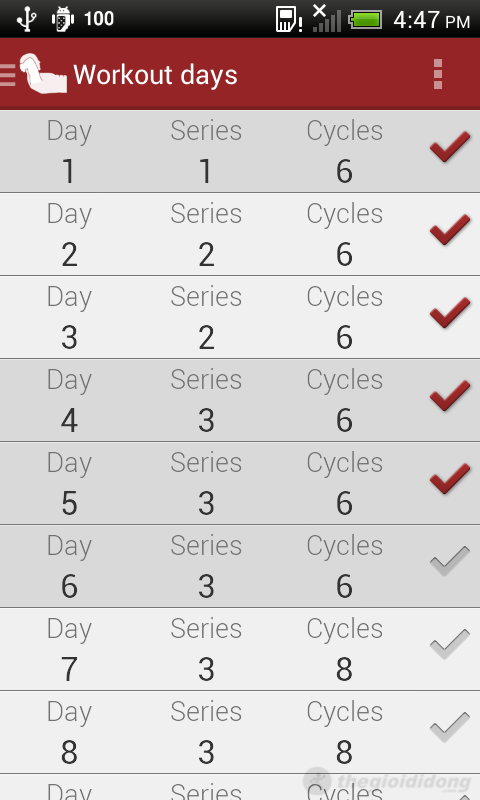This screenshot has height=800, width=480.
Task: Mark Day 7 grey checkmark done
Action: click(x=450, y=644)
